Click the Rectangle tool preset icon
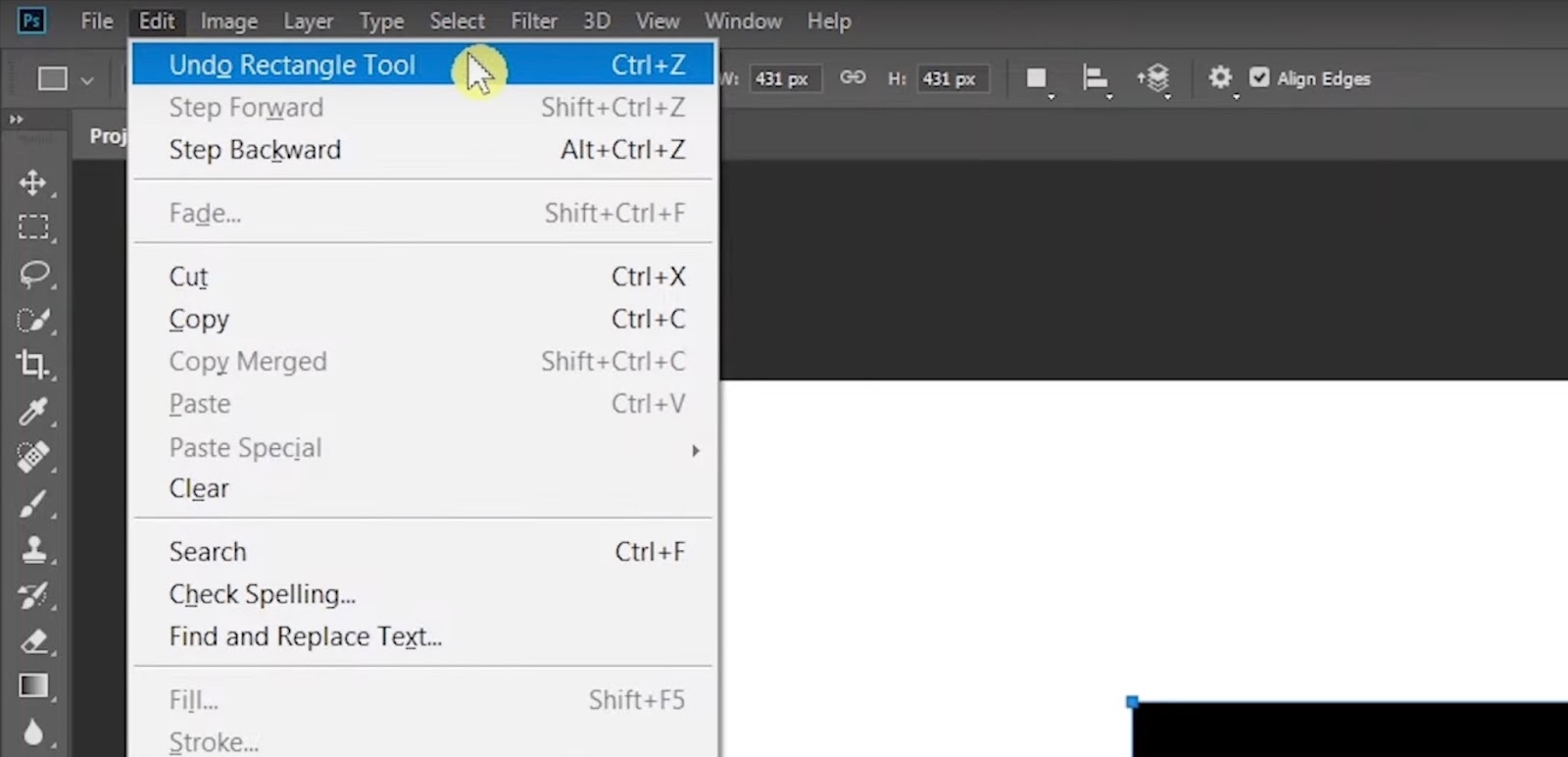 [x=53, y=78]
